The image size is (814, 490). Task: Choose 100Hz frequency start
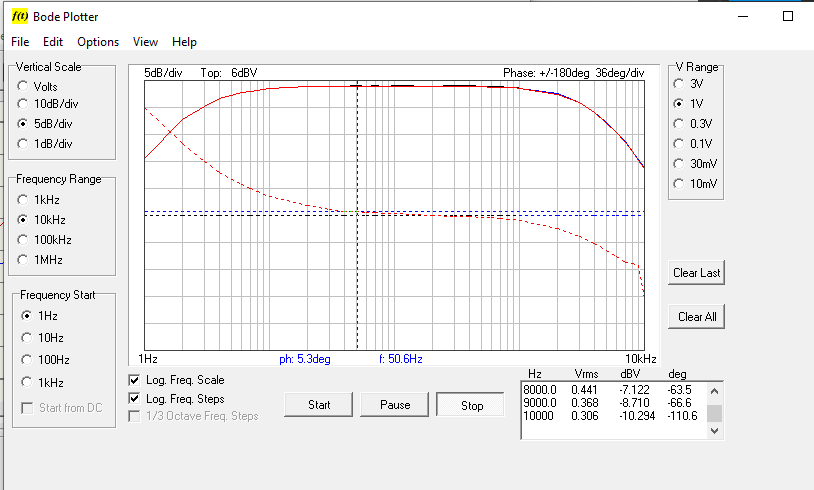(x=26, y=360)
